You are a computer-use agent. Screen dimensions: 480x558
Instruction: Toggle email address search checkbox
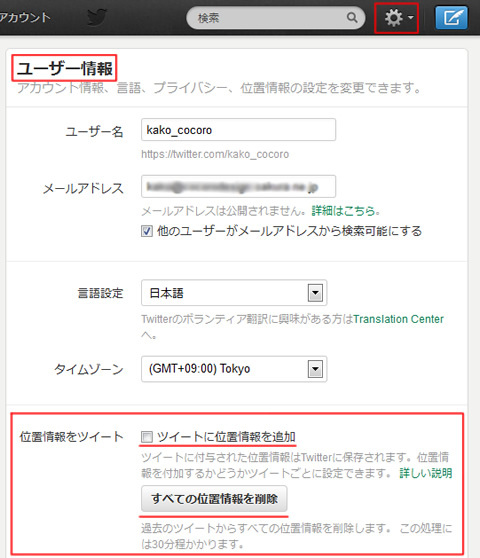(147, 231)
